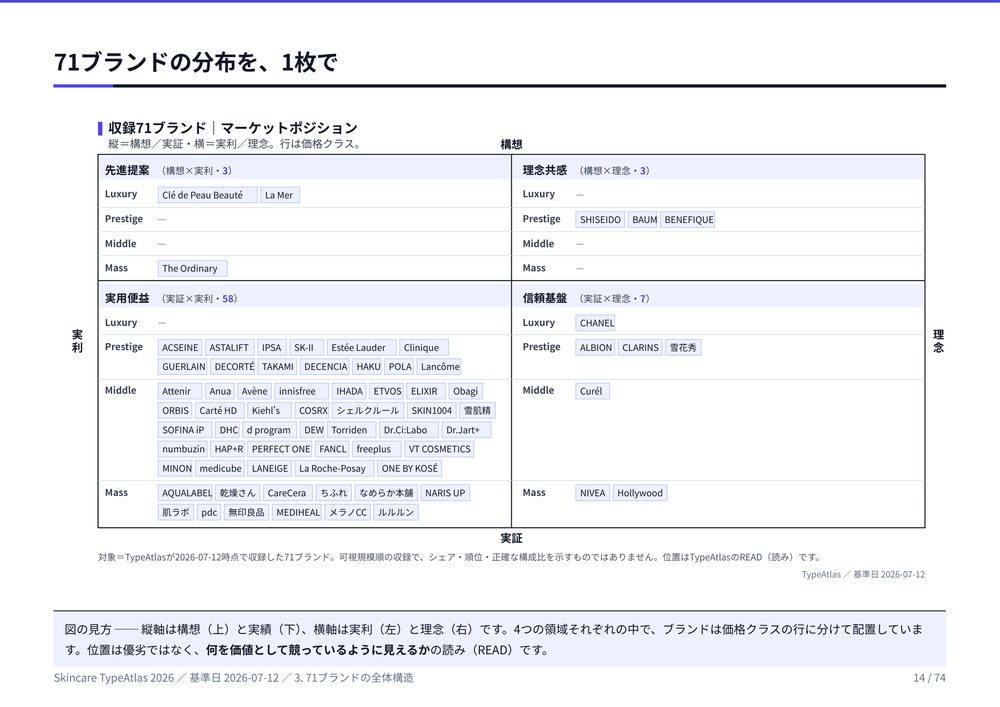Screen dimensions: 1000x707
Task: Select the La Mer brand tag
Action: click(279, 195)
